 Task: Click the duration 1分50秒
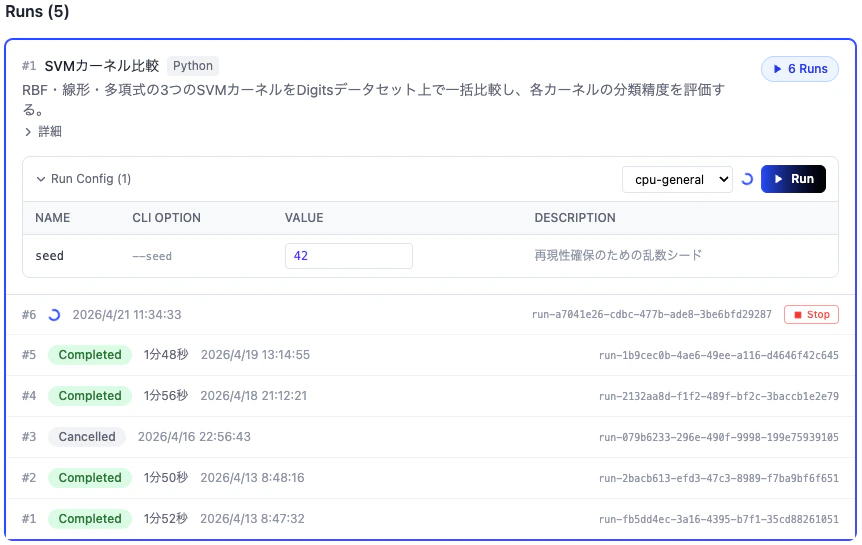166,478
